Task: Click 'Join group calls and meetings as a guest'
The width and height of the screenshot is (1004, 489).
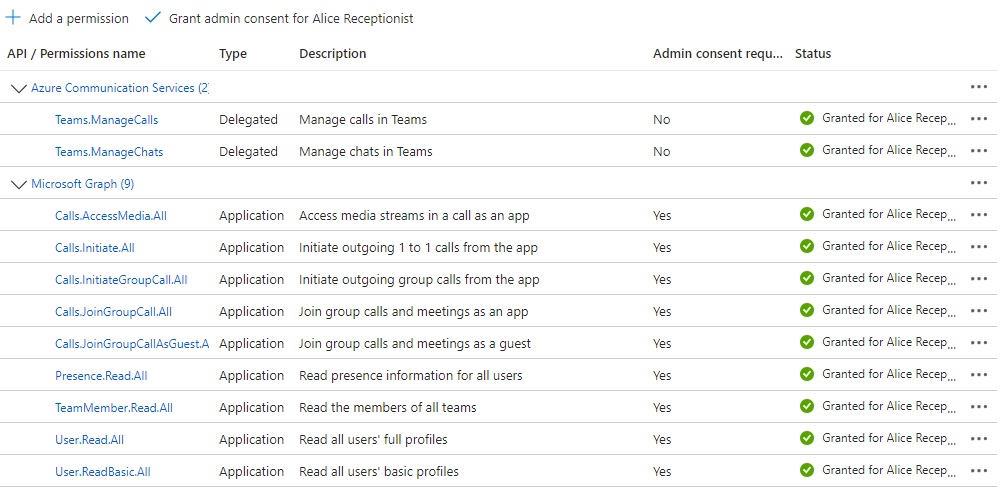Action: pos(415,344)
